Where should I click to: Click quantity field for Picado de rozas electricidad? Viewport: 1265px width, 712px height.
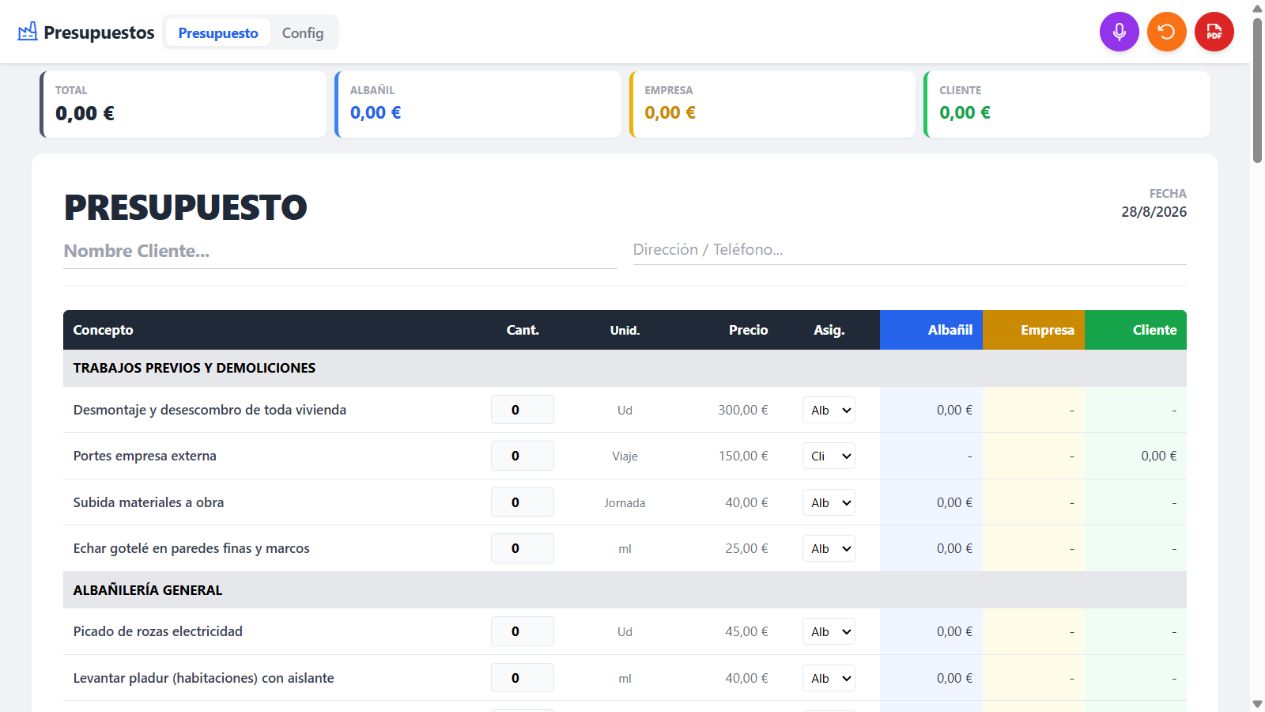pos(522,631)
